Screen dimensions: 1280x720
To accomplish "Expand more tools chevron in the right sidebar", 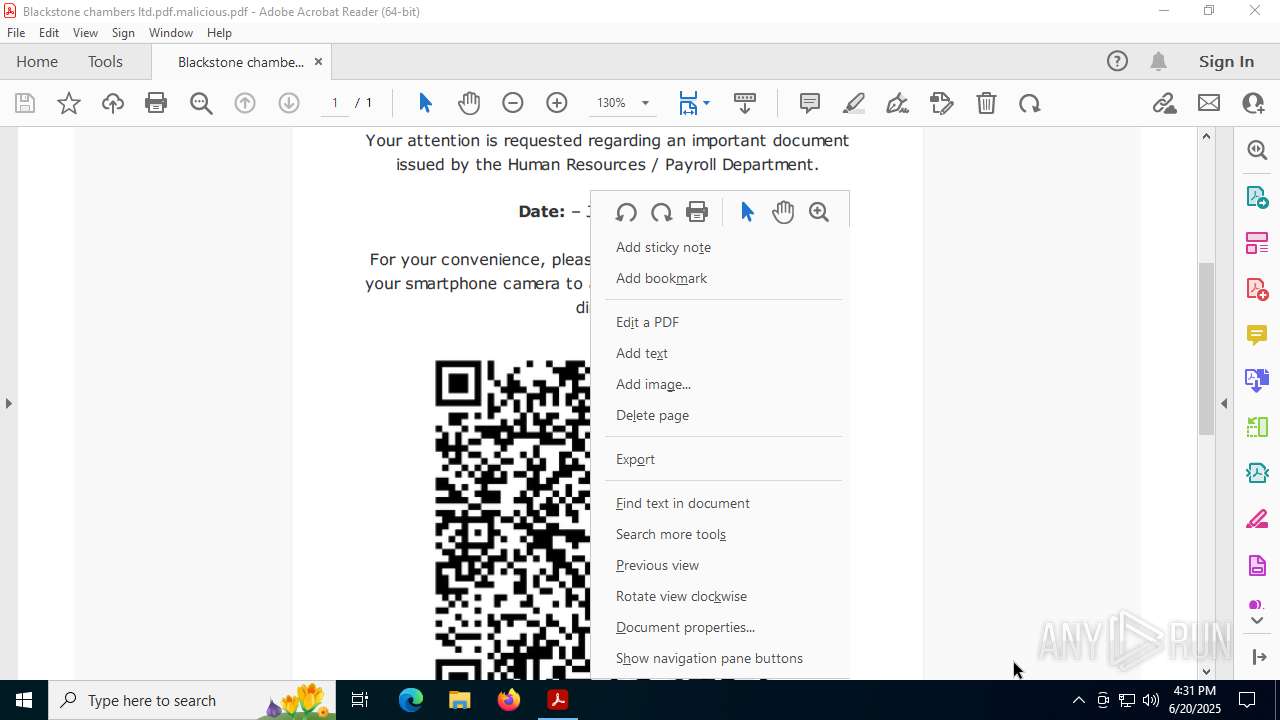I will pyautogui.click(x=1257, y=620).
